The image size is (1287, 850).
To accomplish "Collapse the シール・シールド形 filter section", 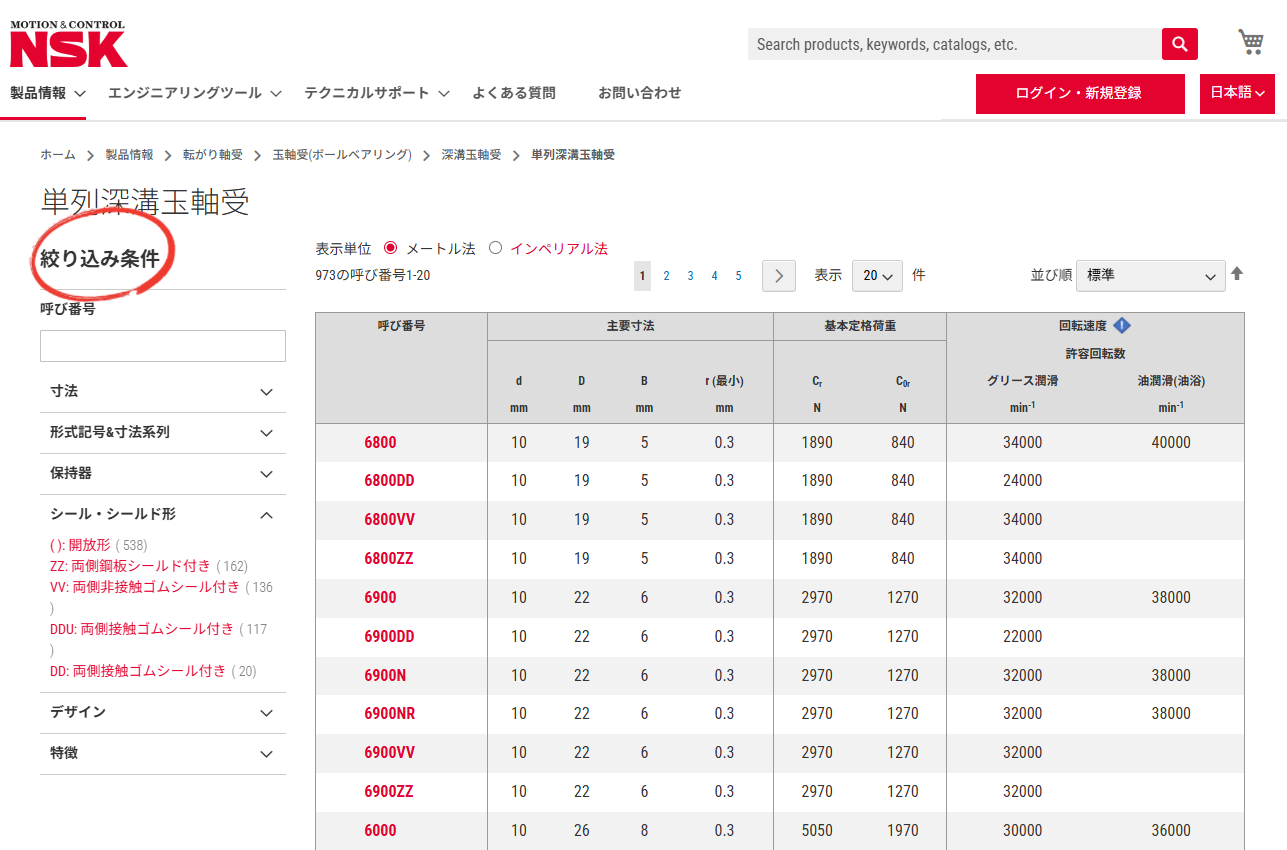I will 163,514.
